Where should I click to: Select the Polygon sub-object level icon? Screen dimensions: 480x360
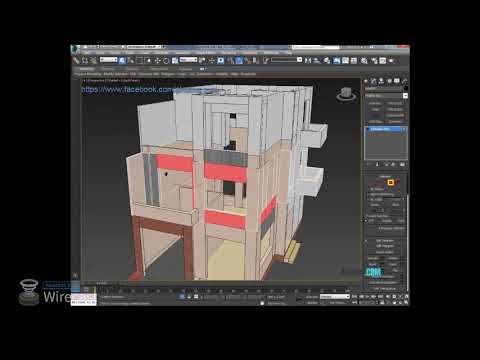(391, 182)
